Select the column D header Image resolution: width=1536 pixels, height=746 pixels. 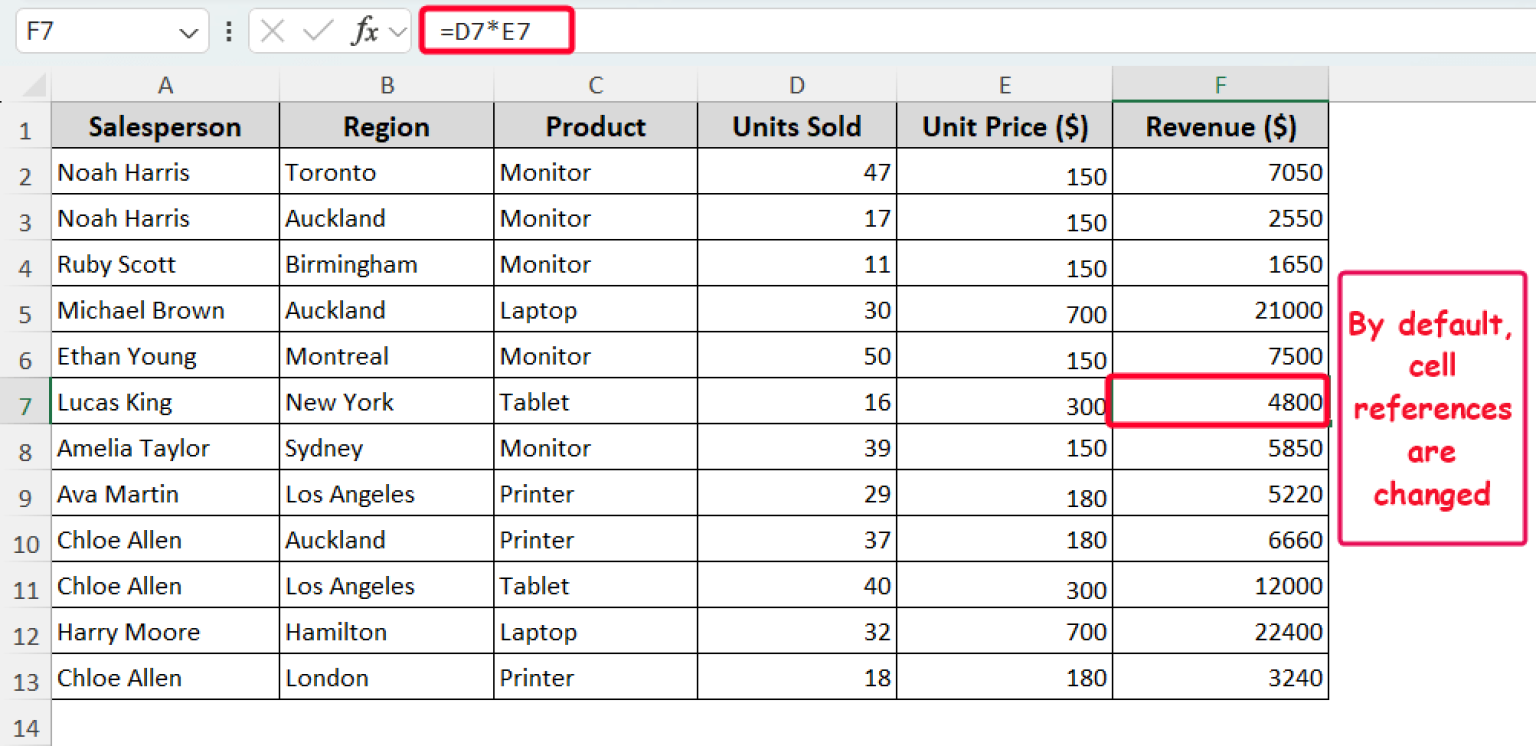[796, 85]
